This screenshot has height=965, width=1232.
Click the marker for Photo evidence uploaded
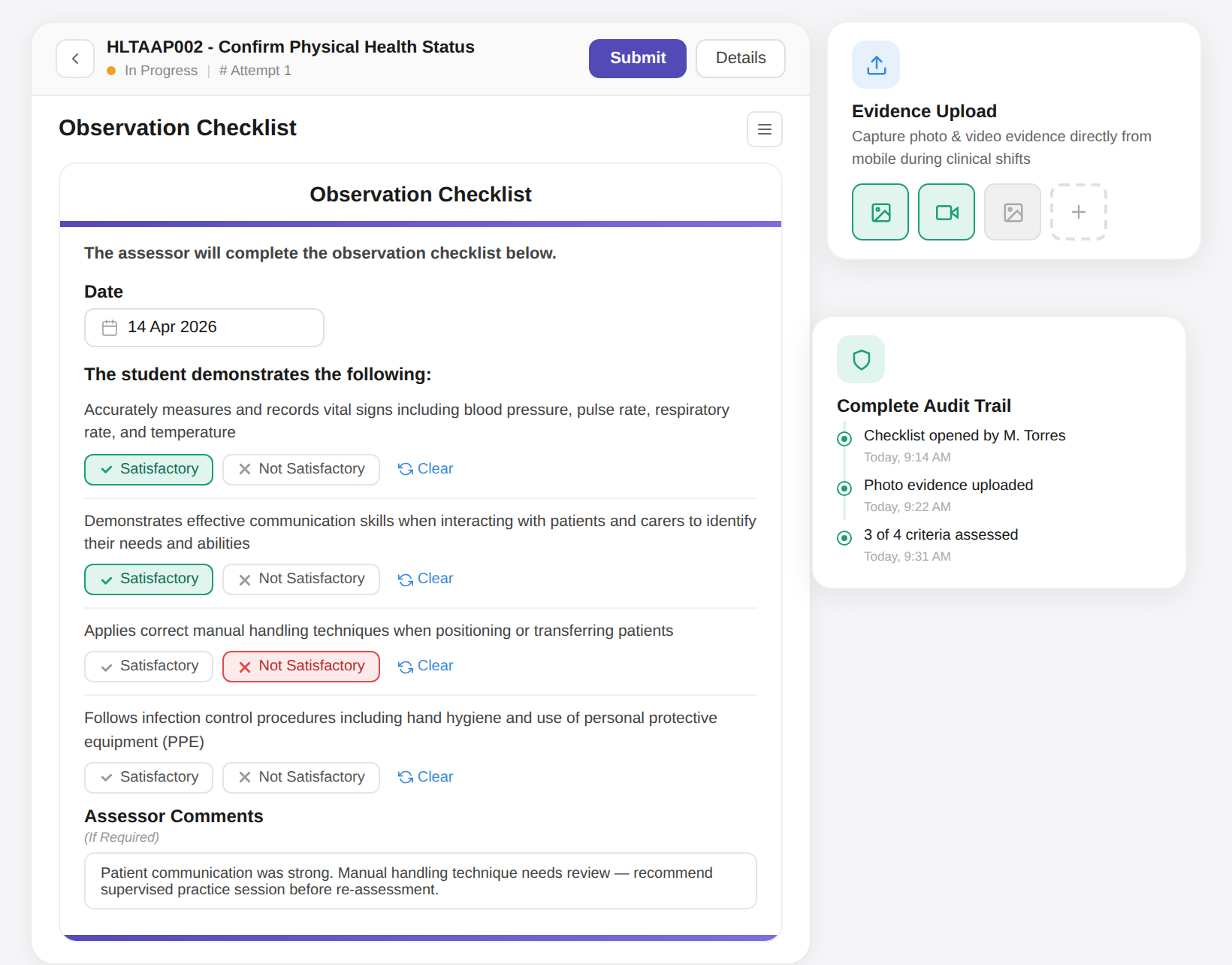[x=844, y=488]
